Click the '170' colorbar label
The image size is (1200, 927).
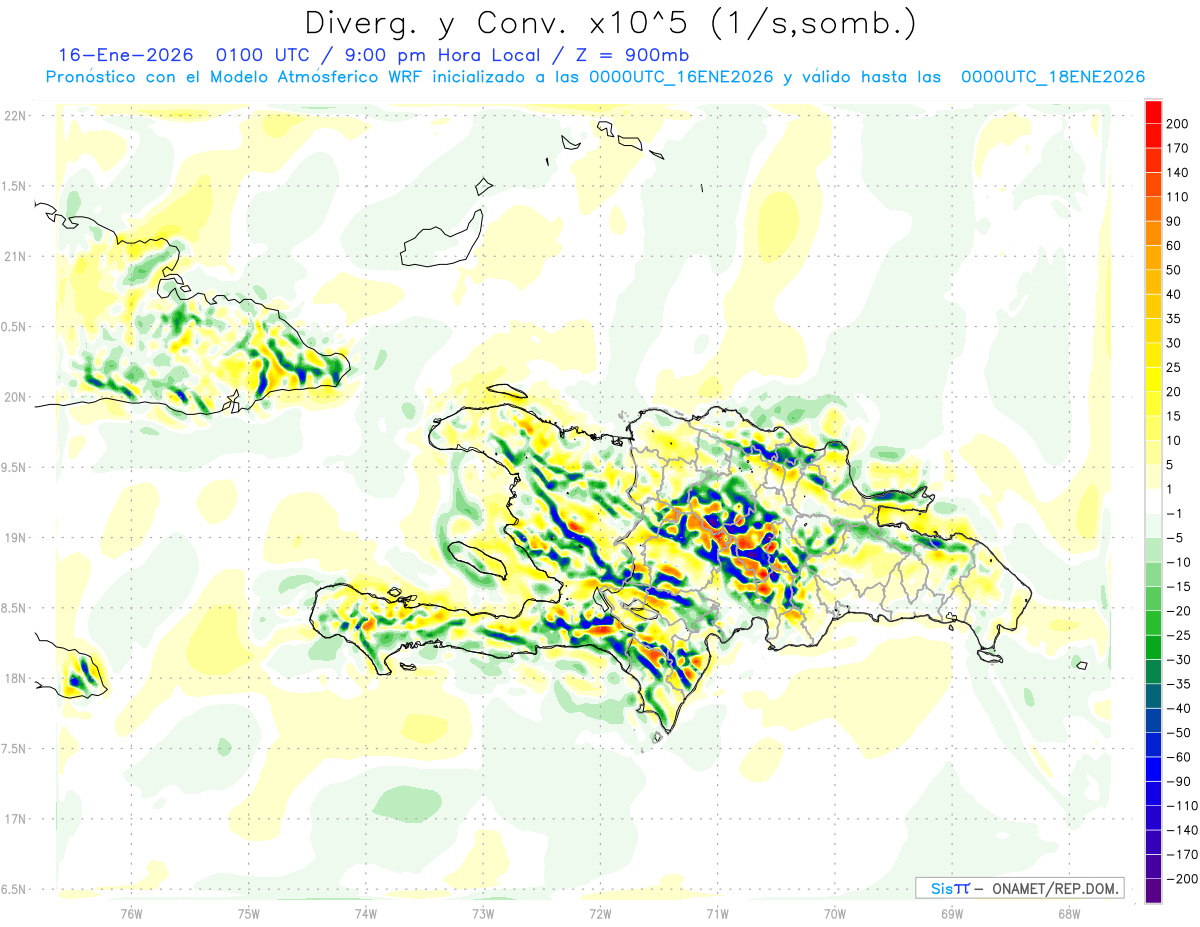1178,148
